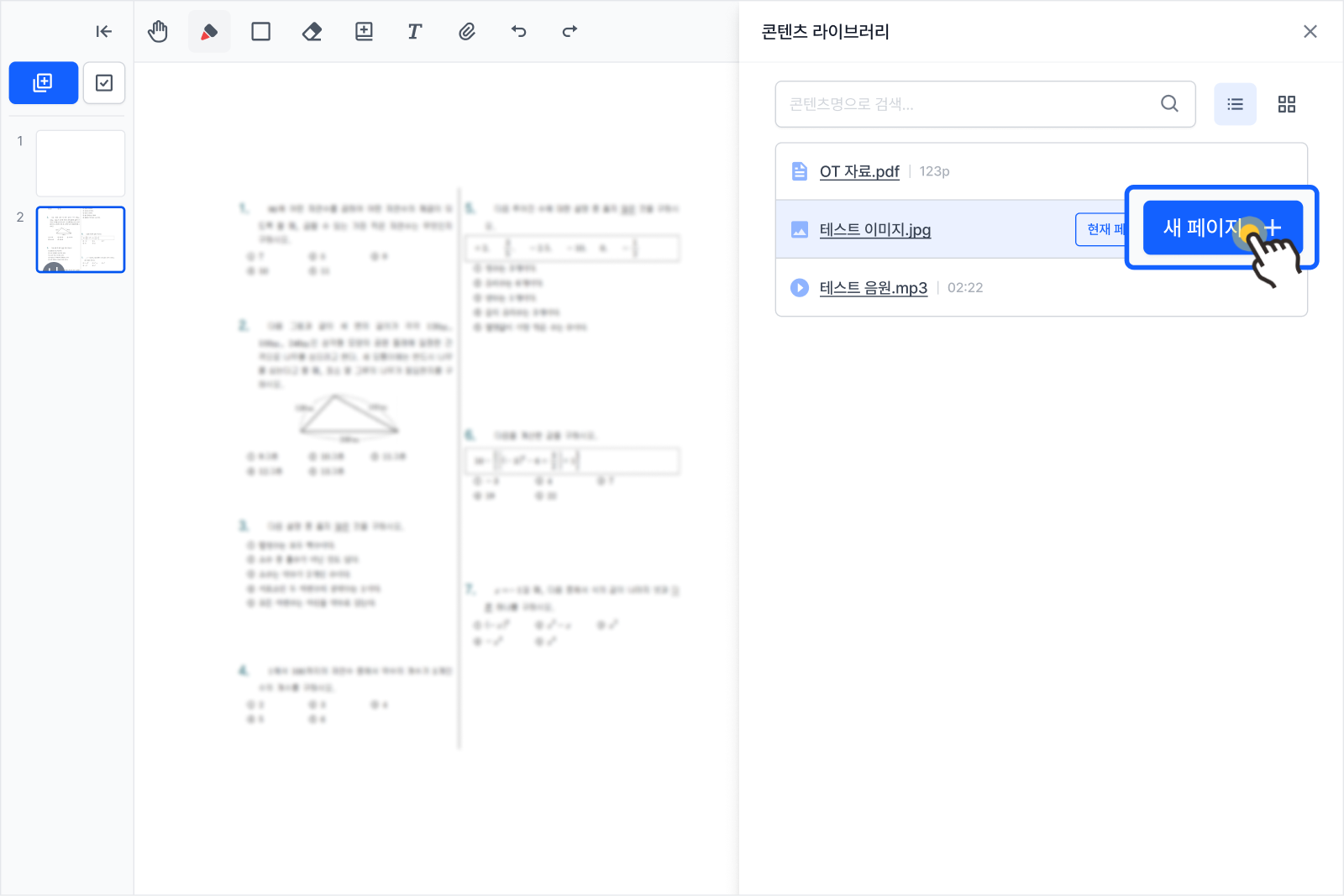This screenshot has height=896, width=1344.
Task: Open page 2 thumbnail
Action: coord(81,239)
